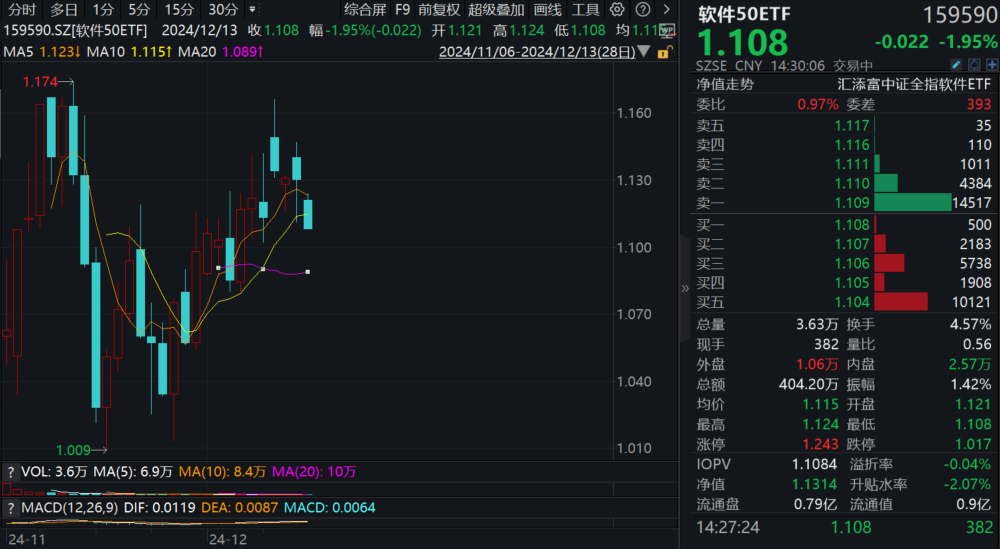Expand the date range dropdown triangle
The height and width of the screenshot is (549, 1000).
[644, 51]
